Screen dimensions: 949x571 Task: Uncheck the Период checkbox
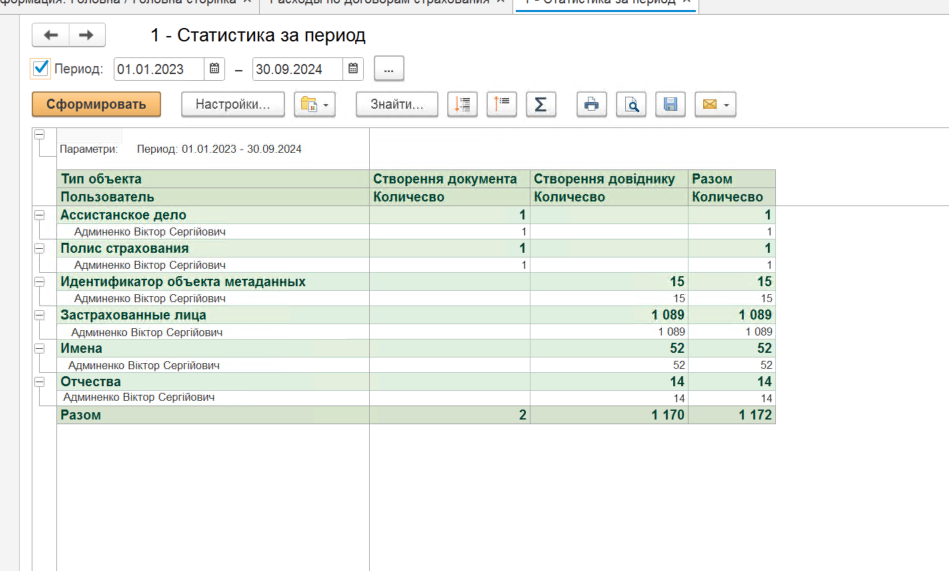pyautogui.click(x=41, y=69)
